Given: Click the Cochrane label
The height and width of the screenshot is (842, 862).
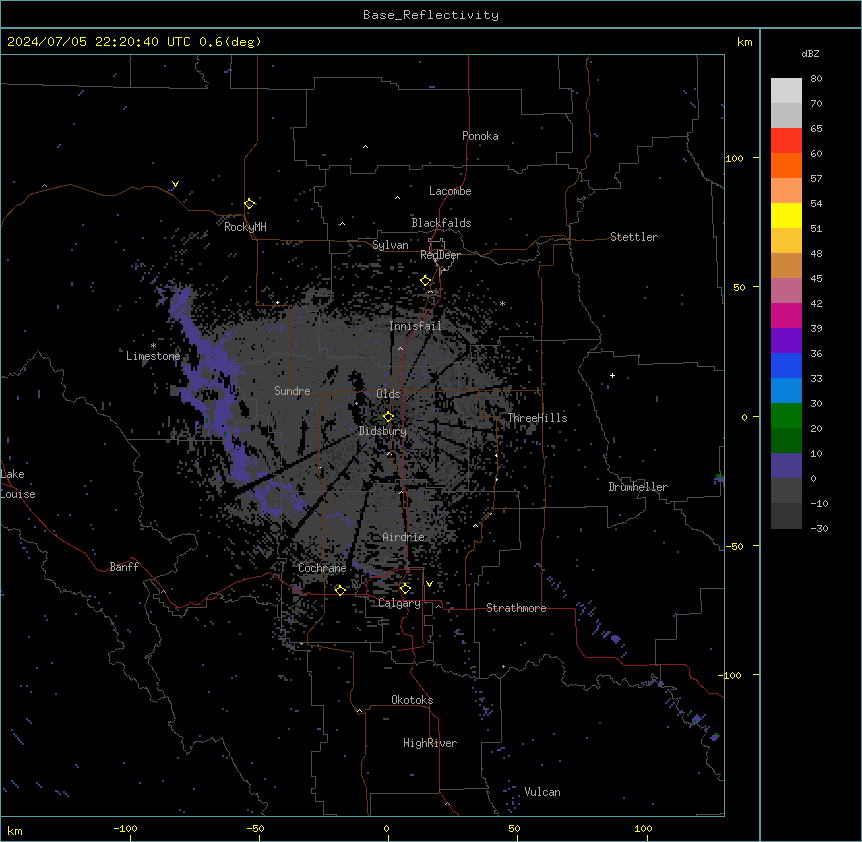Looking at the screenshot, I should (322, 568).
